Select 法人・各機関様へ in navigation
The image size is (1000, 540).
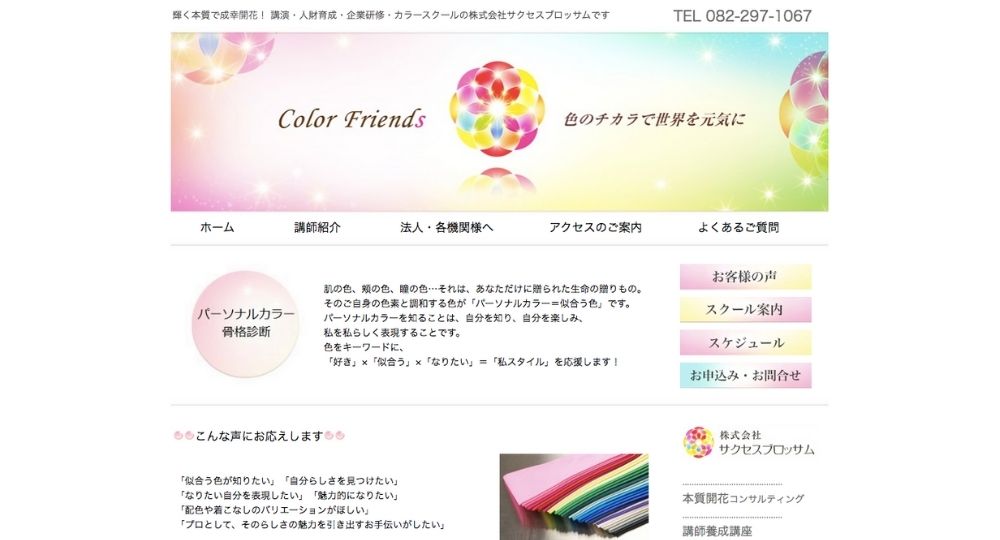coord(446,228)
